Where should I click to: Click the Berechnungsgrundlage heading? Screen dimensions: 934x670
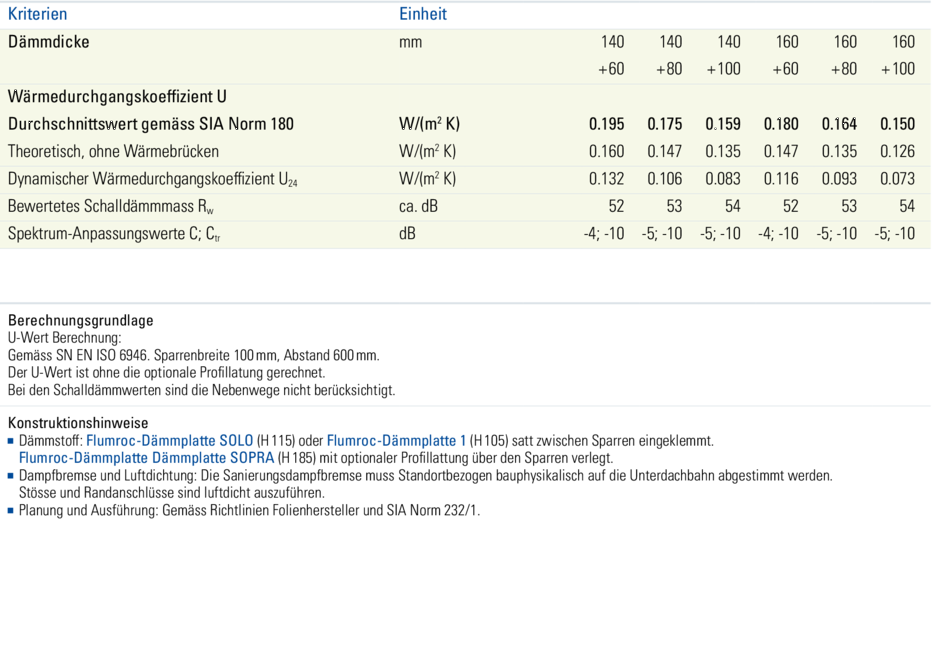pyautogui.click(x=81, y=321)
